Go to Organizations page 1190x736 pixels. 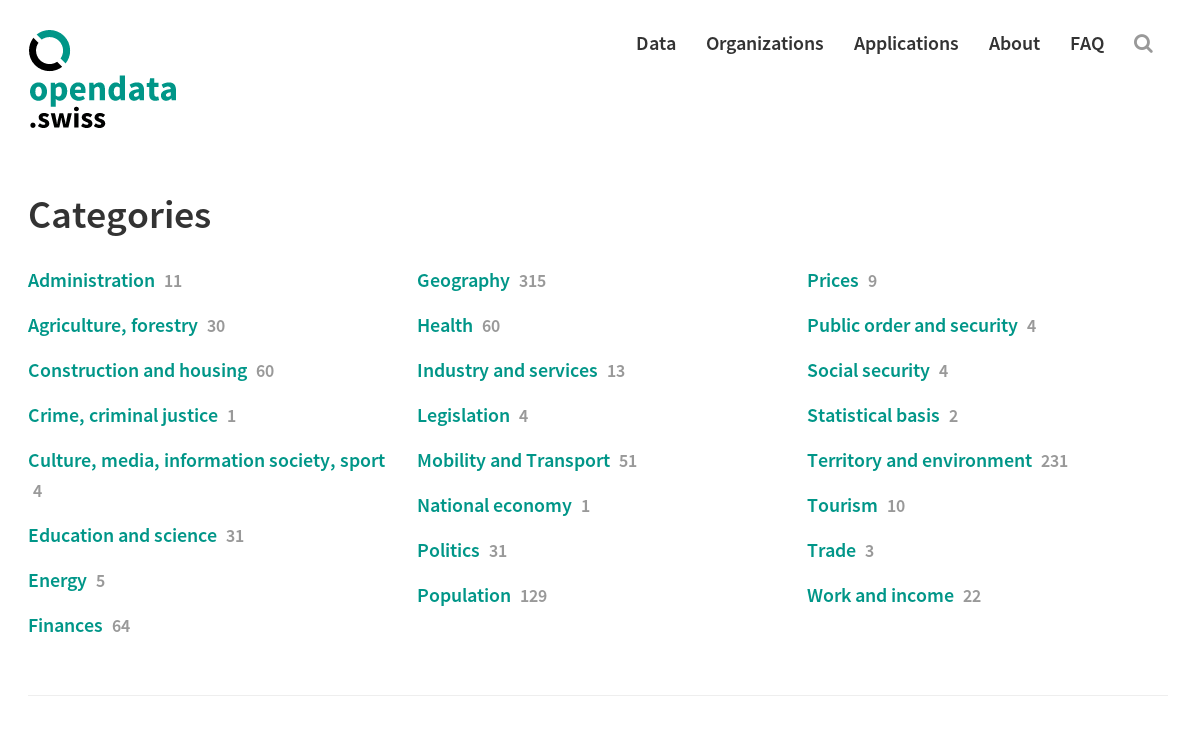pos(764,44)
